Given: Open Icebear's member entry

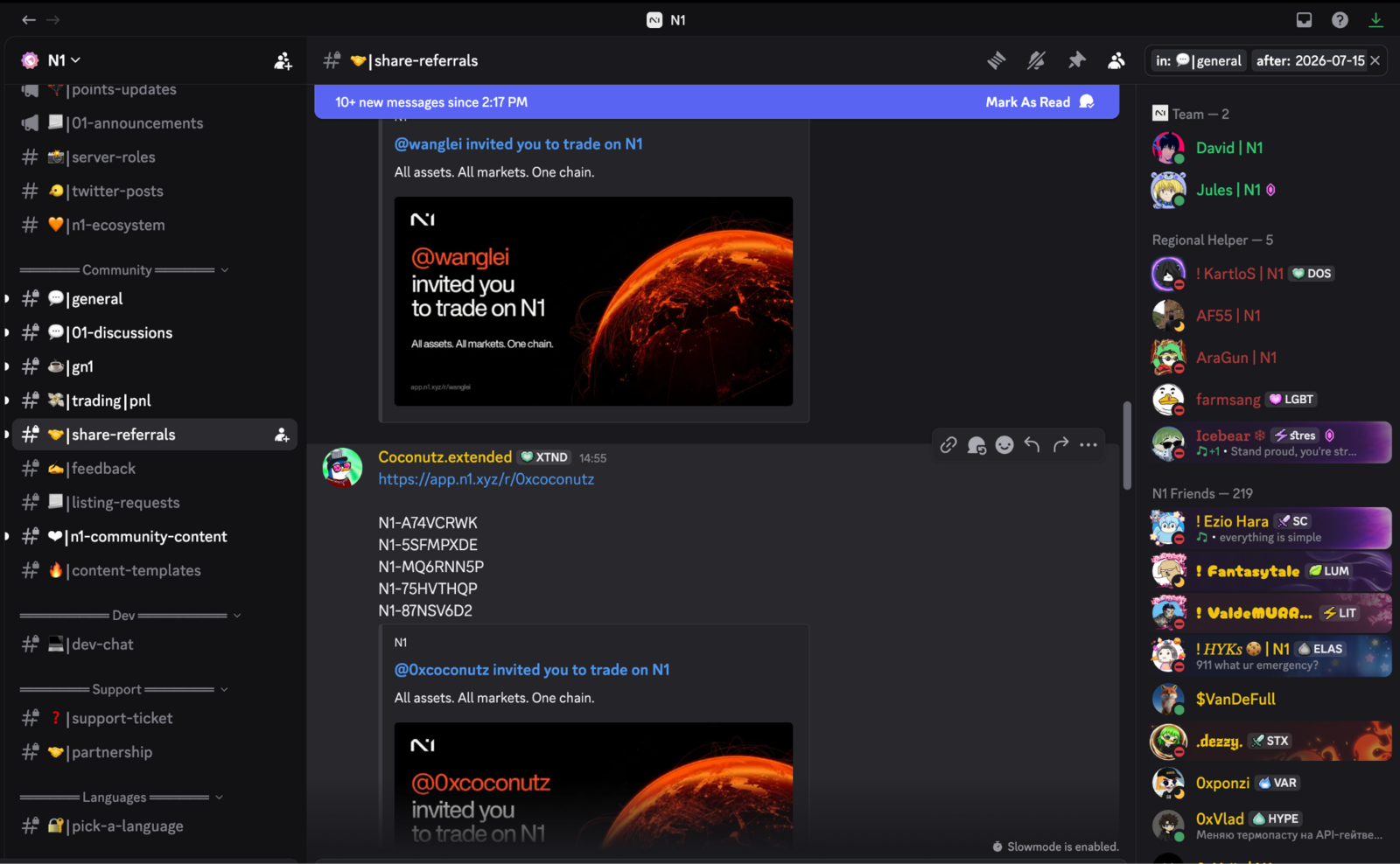Looking at the screenshot, I should tap(1270, 442).
